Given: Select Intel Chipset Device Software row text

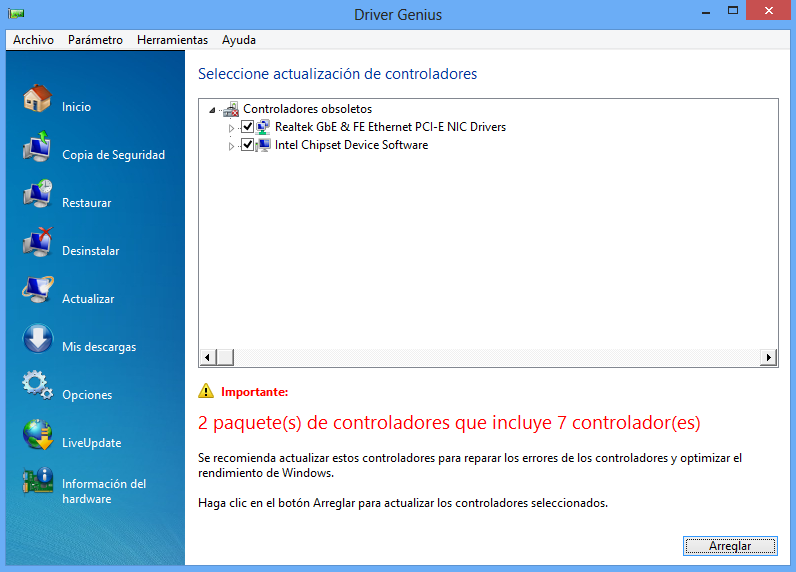Looking at the screenshot, I should pos(351,145).
